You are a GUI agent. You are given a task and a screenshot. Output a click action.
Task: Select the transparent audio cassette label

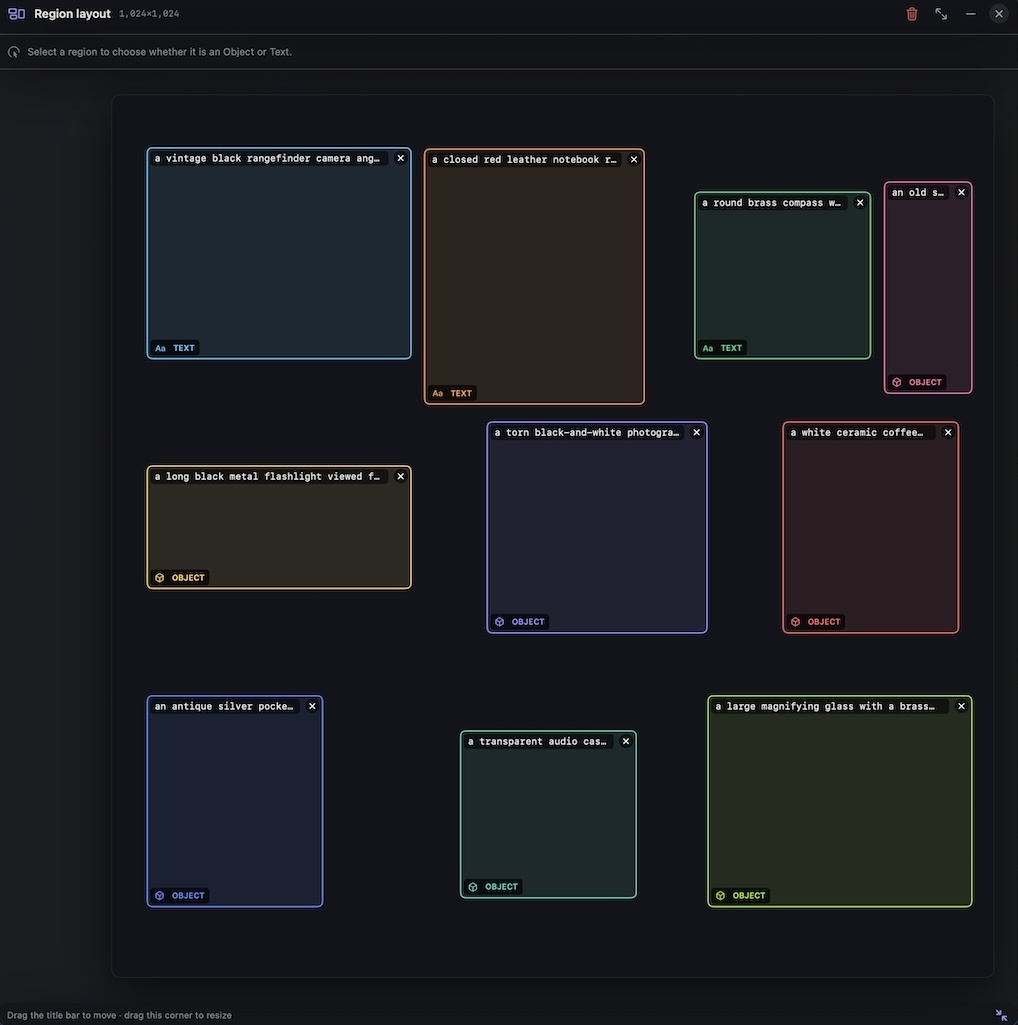click(537, 741)
